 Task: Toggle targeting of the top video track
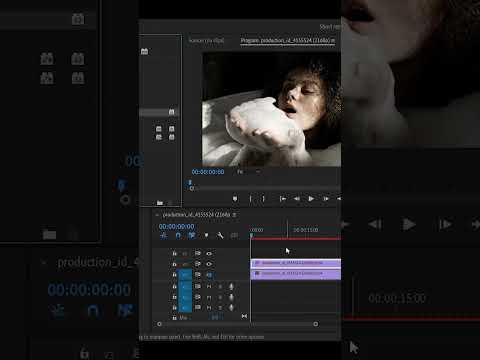click(x=185, y=254)
